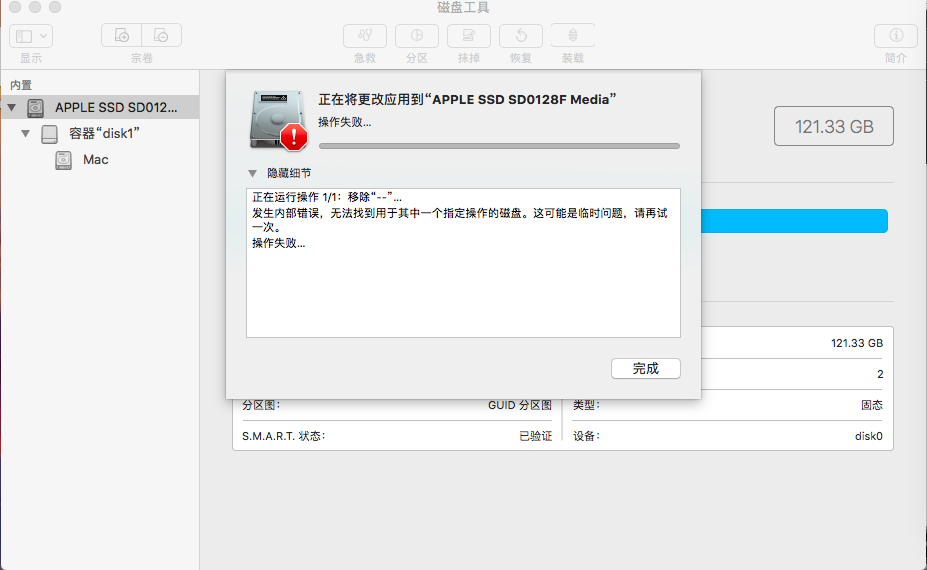Click the remove volume icon
The height and width of the screenshot is (570, 927).
(x=162, y=36)
